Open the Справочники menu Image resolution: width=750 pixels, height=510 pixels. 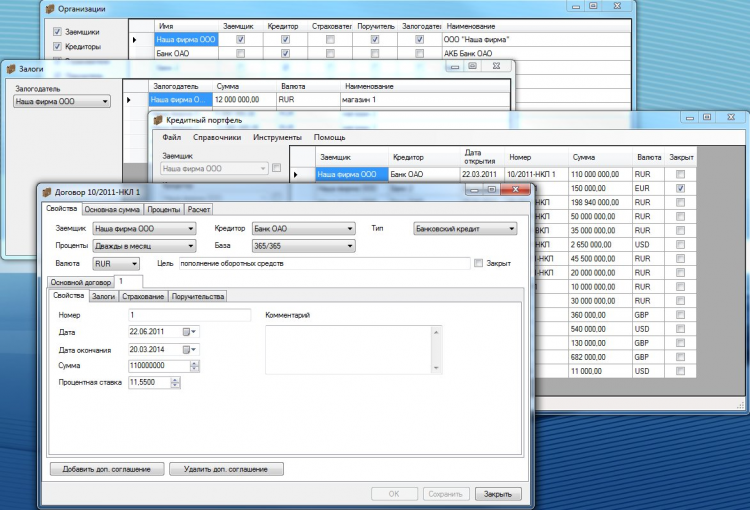coord(216,137)
